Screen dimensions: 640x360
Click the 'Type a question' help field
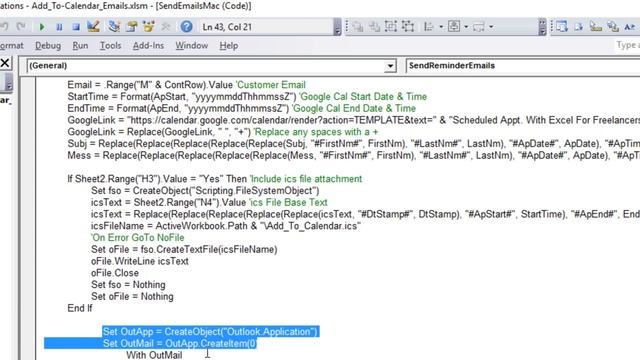[x=627, y=45]
